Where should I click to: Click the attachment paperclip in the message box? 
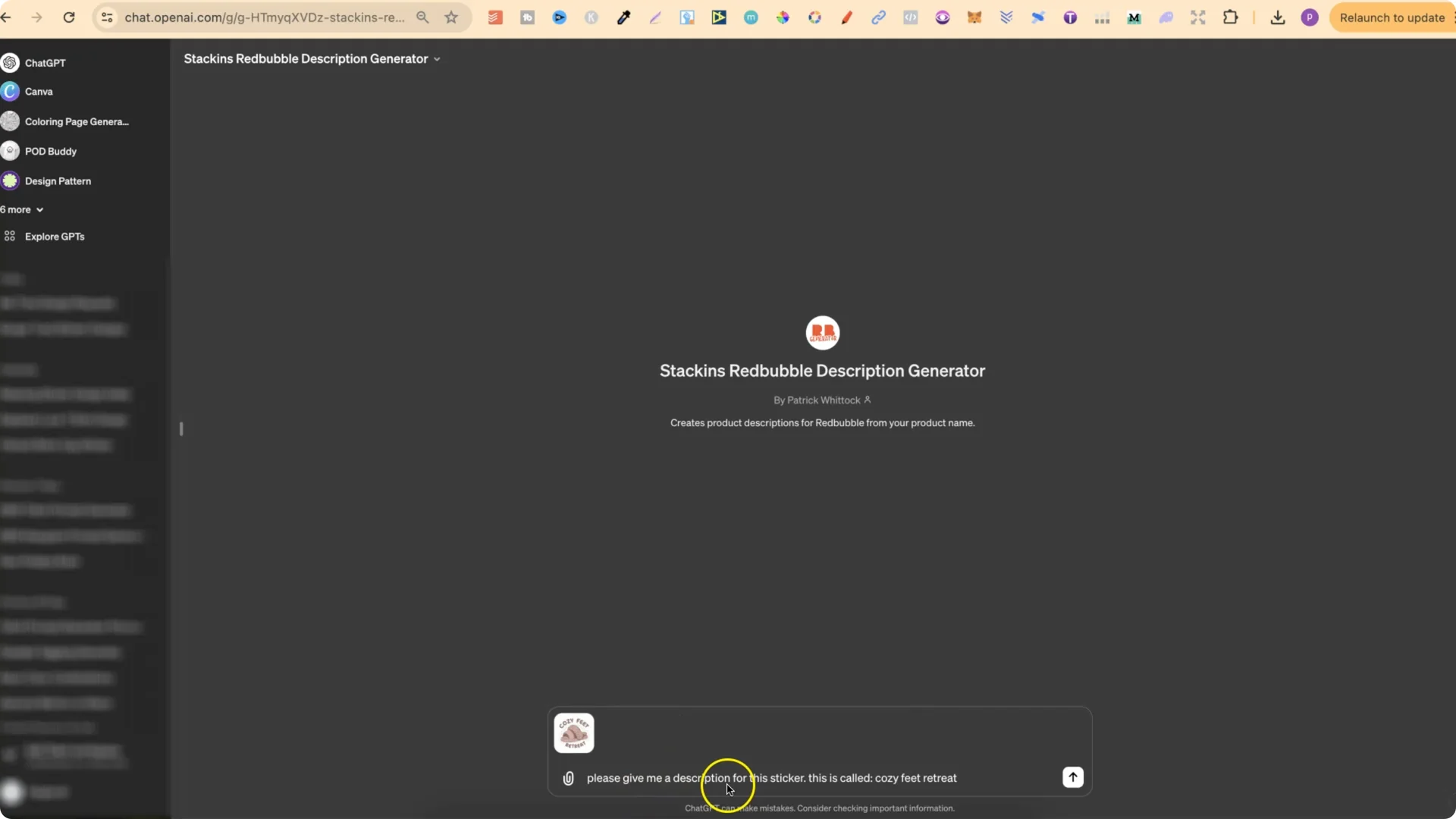point(569,778)
